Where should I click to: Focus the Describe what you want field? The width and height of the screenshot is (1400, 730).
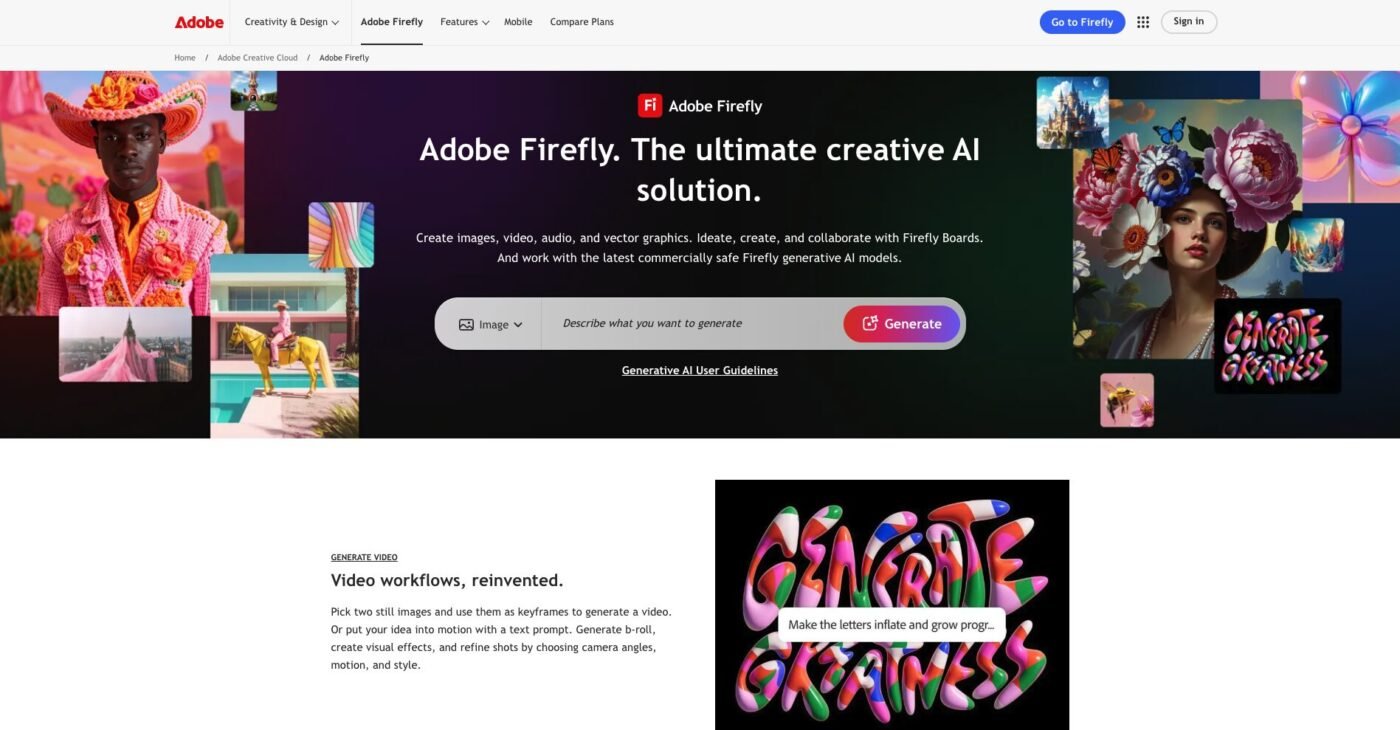692,323
